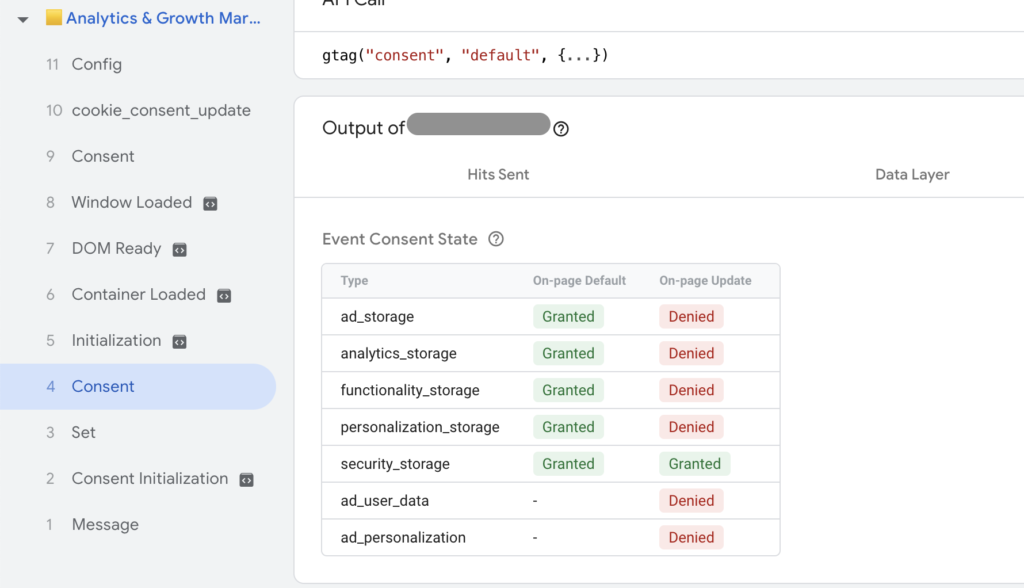Viewport: 1024px width, 588px height.
Task: Click code icon next to DOM Ready
Action: tap(179, 249)
